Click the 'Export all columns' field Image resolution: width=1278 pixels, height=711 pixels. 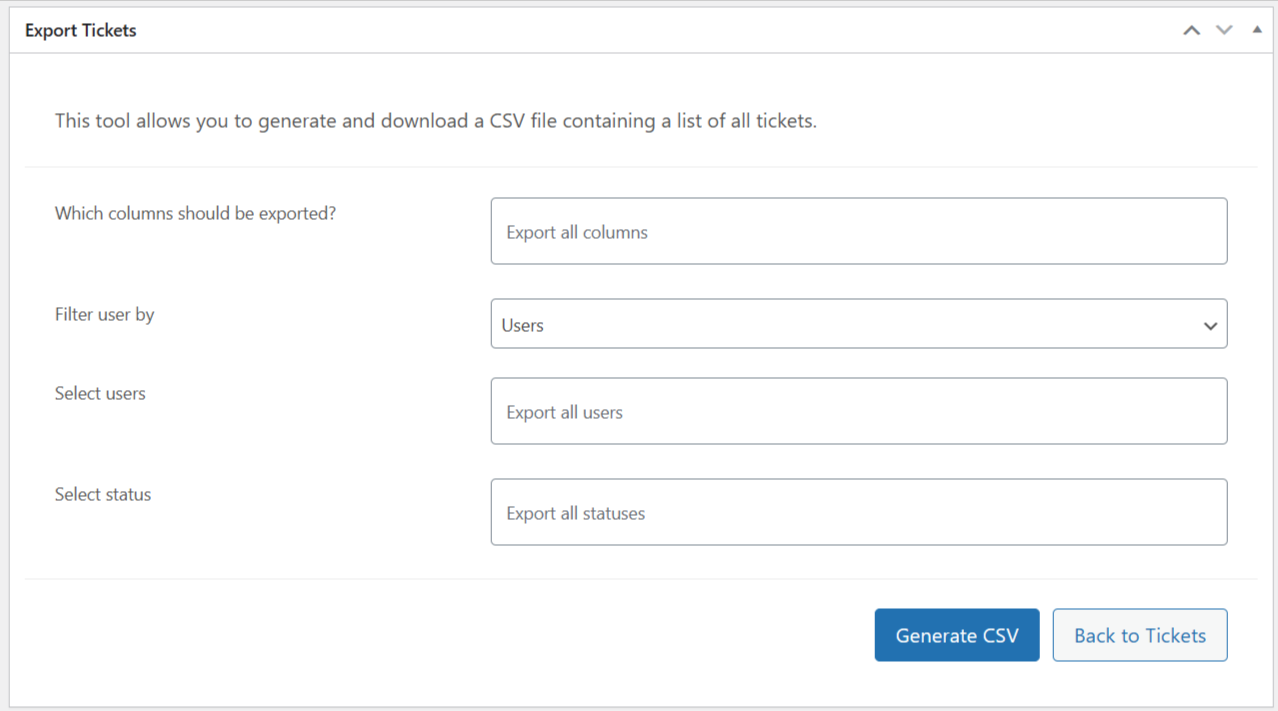[859, 231]
